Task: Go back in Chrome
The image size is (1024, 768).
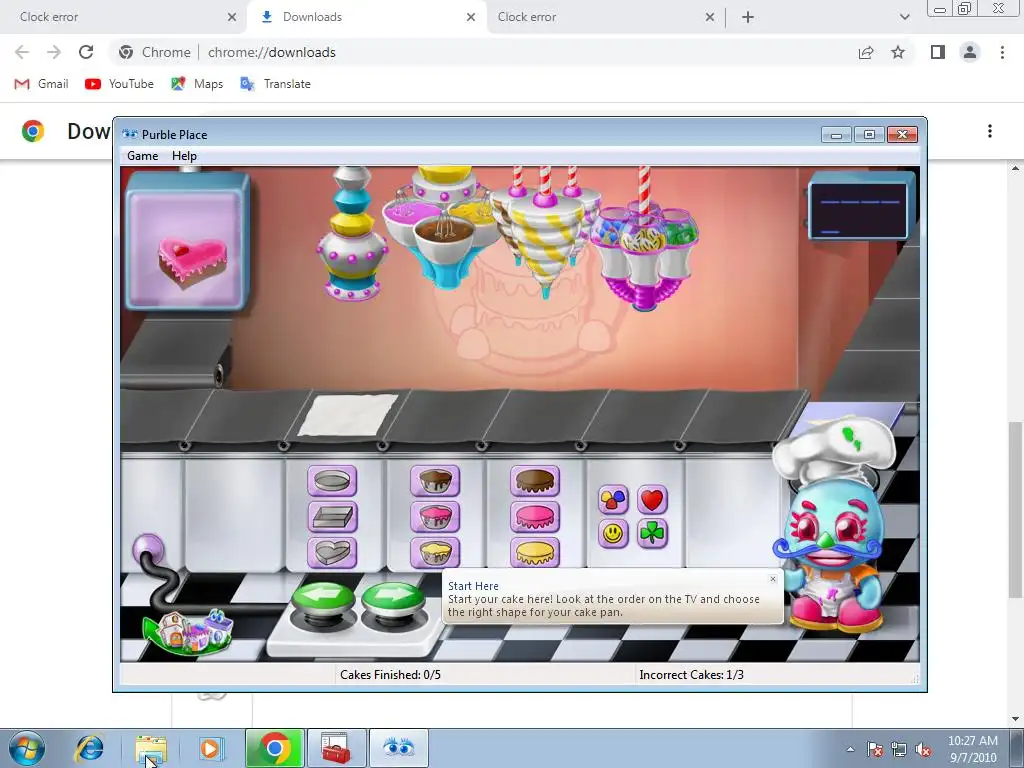Action: click(x=22, y=52)
